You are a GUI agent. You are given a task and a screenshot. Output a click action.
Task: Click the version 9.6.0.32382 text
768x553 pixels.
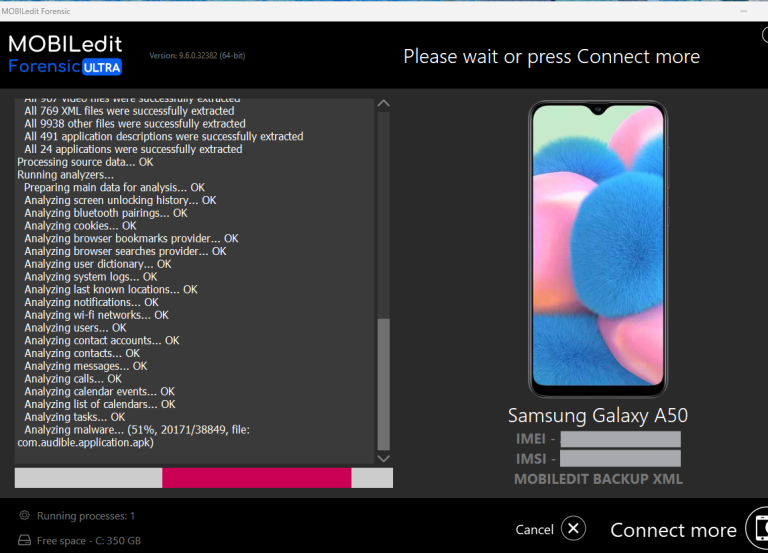tap(197, 56)
